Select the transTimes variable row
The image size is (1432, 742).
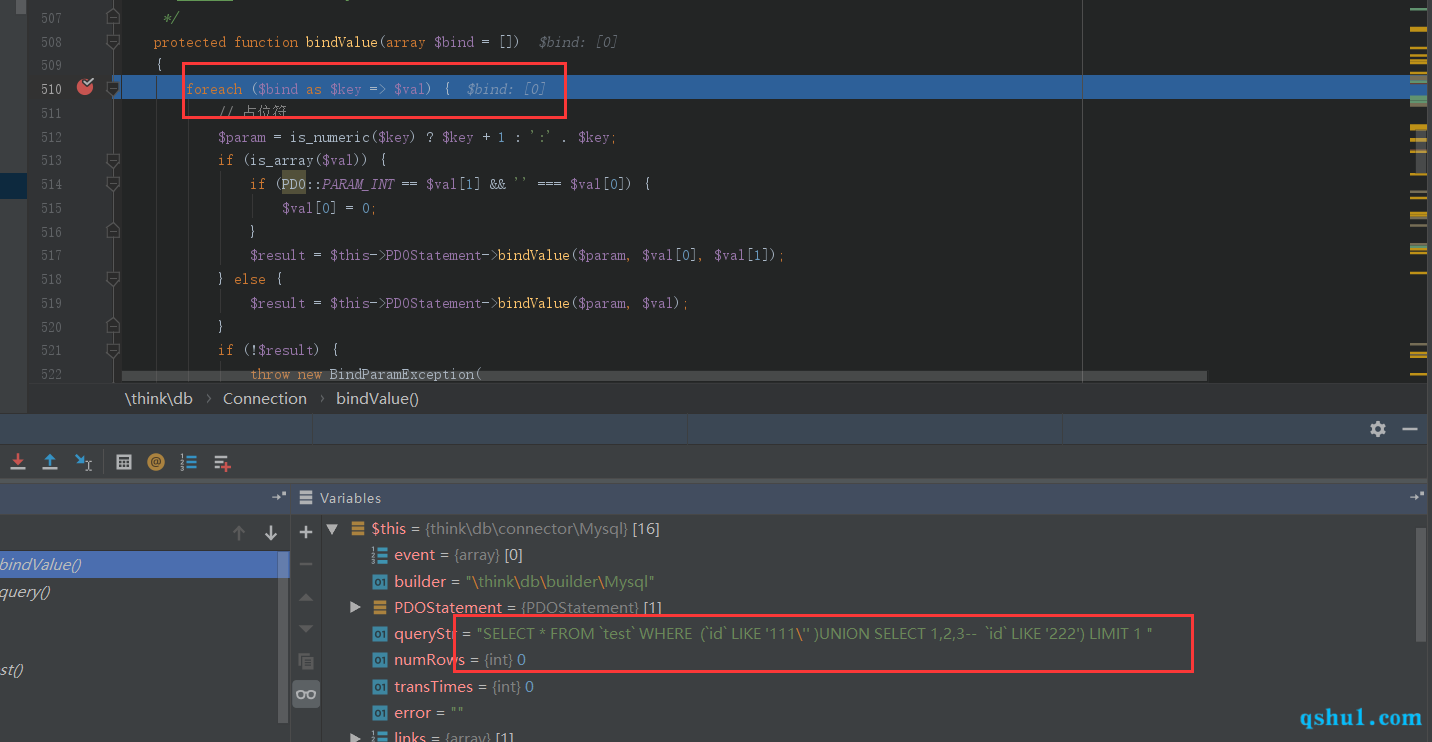click(870, 686)
